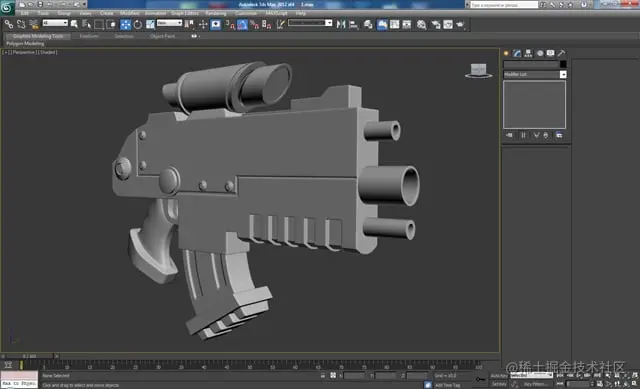Viewport: 640px width, 389px height.
Task: Open the Material Editor icon
Action: [x=421, y=24]
